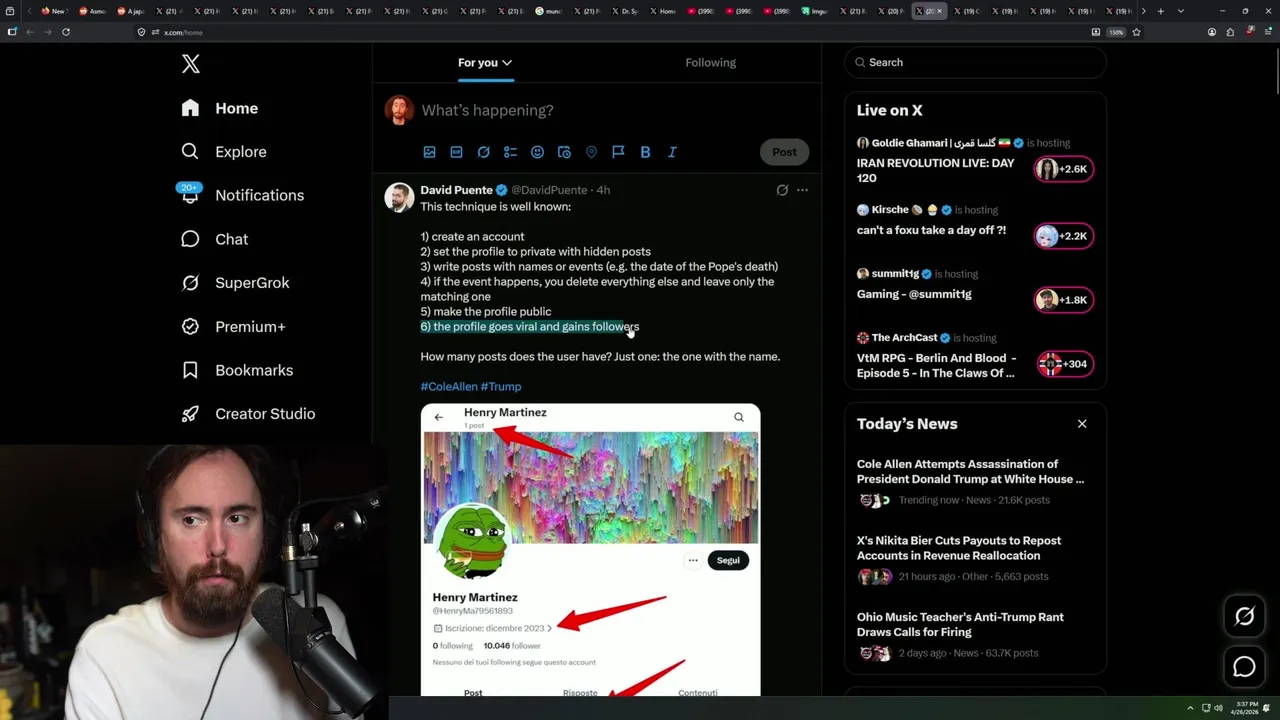Click the 4h timestamp on post
The height and width of the screenshot is (720, 1280).
click(x=603, y=190)
